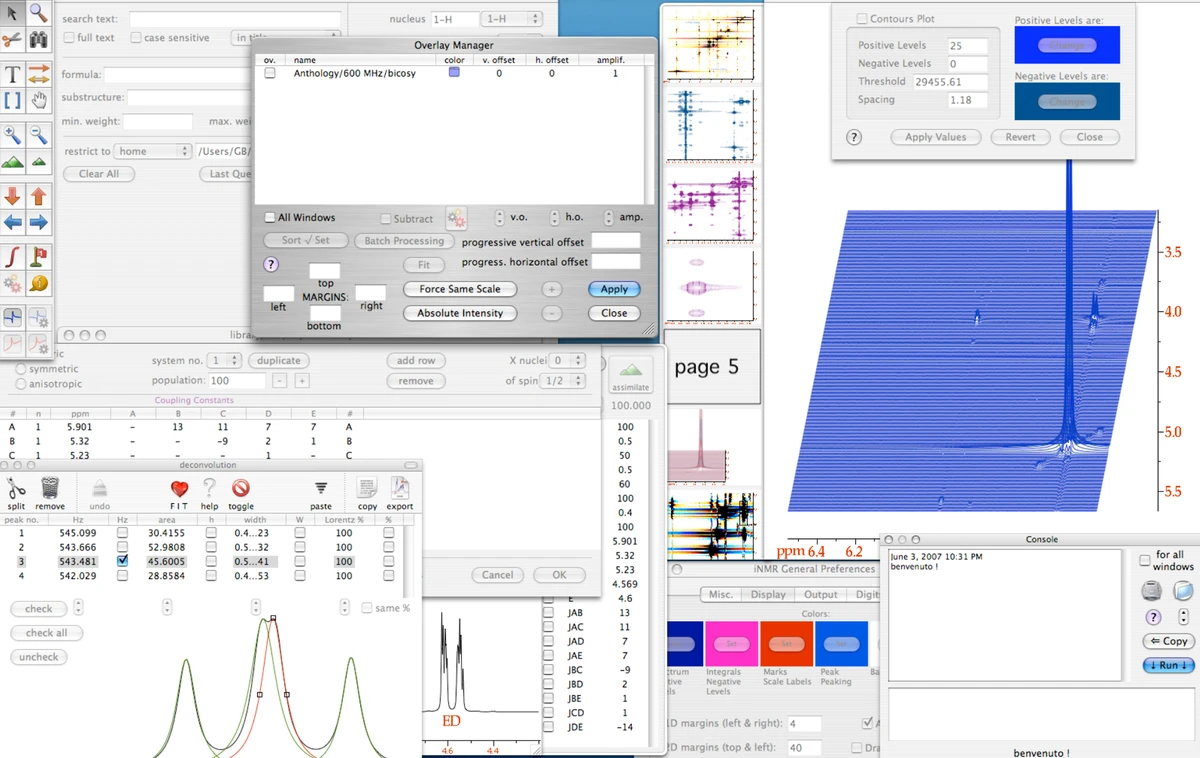1200x758 pixels.
Task: Click the yellow info bubble icon
Action: [x=38, y=283]
